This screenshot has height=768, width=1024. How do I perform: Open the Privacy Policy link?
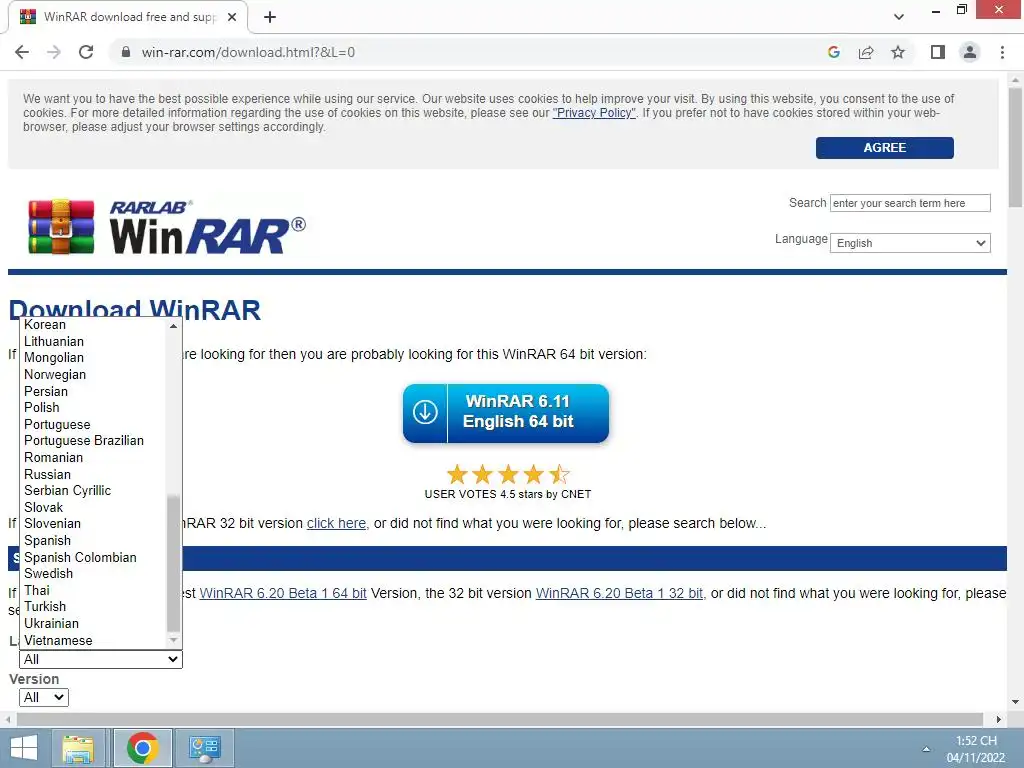[594, 112]
